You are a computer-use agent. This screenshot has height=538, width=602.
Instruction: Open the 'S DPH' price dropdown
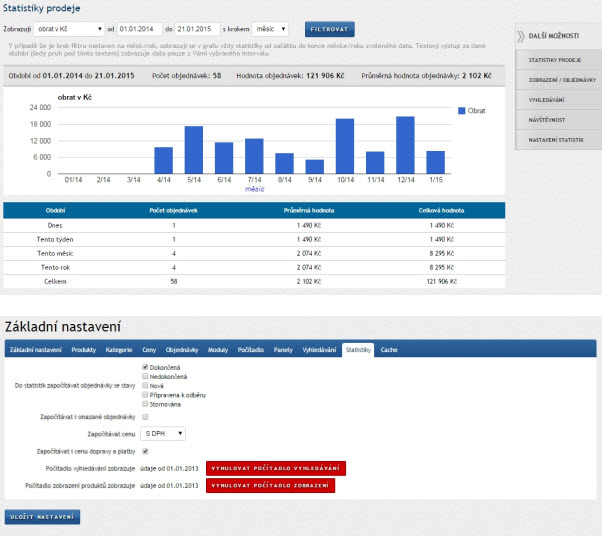click(x=164, y=434)
